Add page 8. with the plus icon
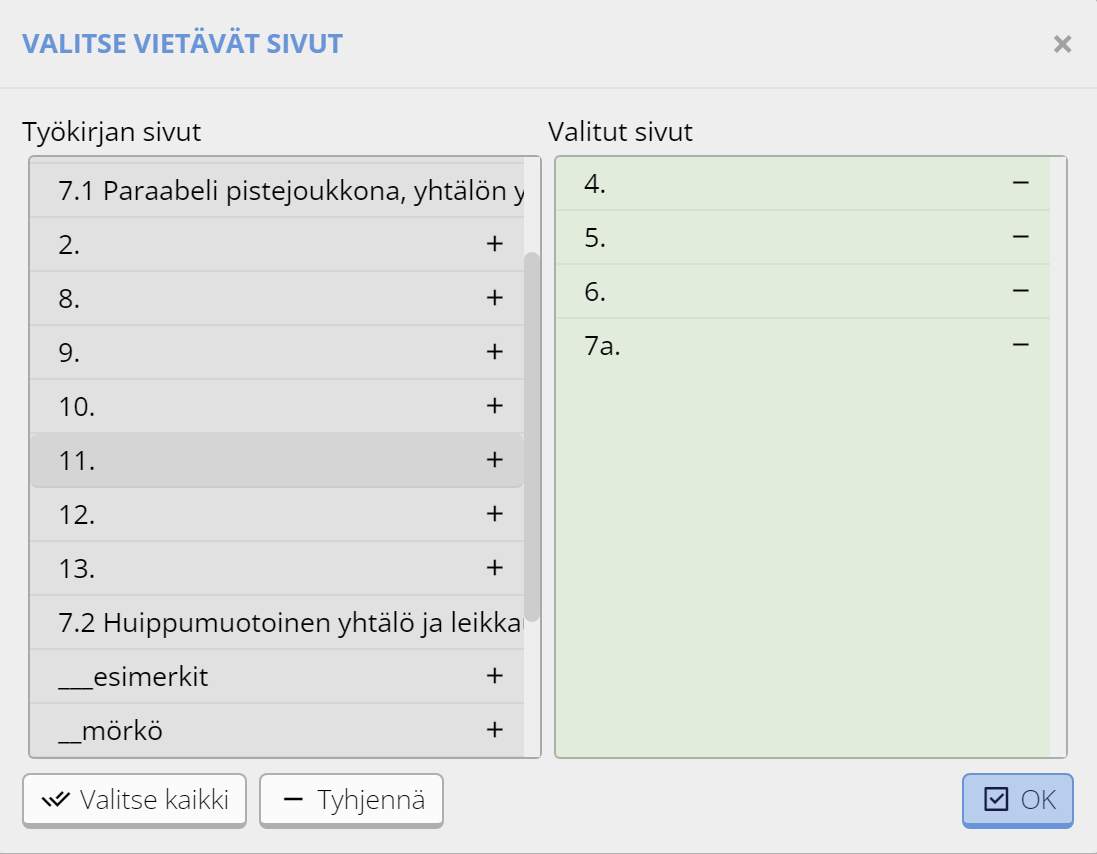Viewport: 1097px width, 854px height. pyautogui.click(x=494, y=298)
